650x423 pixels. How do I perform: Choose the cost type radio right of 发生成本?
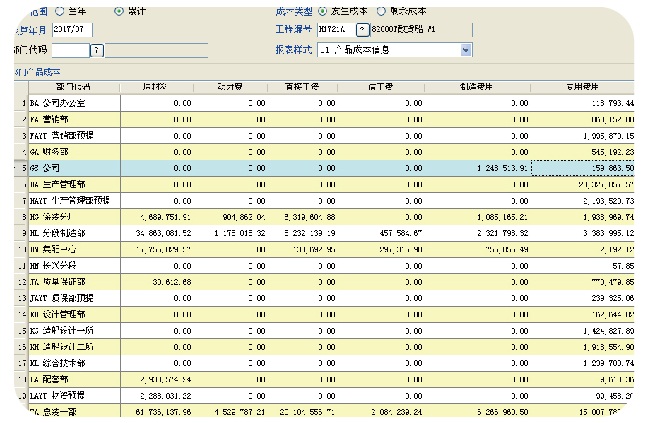point(381,11)
